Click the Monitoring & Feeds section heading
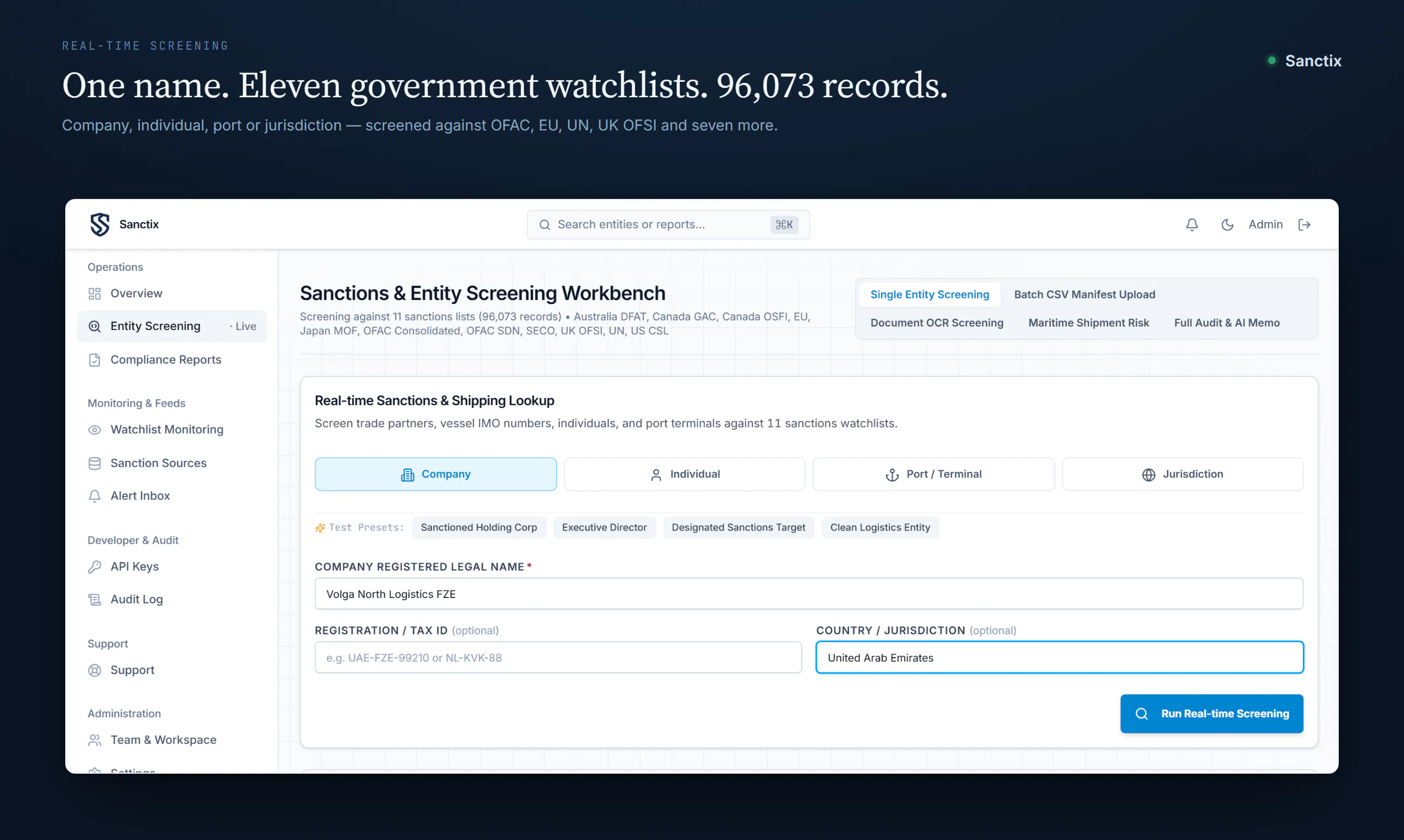Screen dimensions: 1404x840 [x=137, y=403]
